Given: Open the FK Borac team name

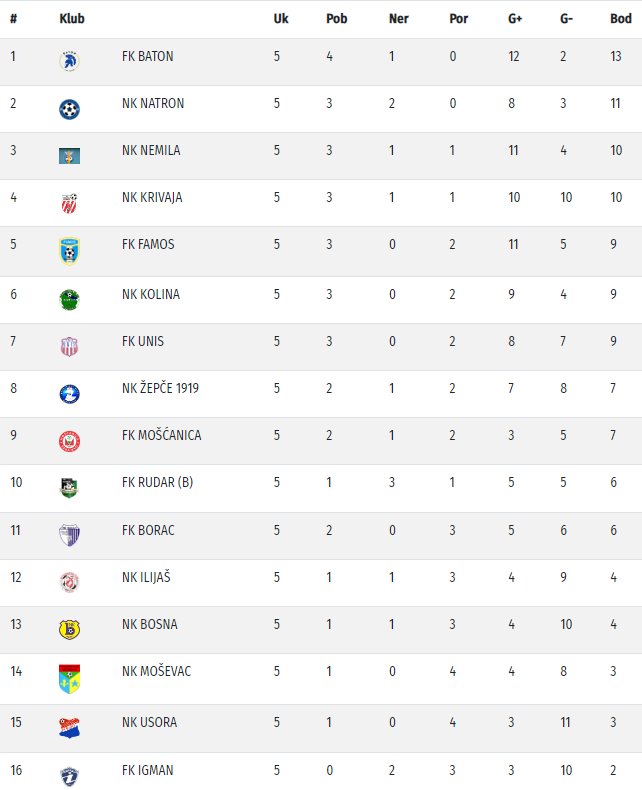Looking at the screenshot, I should (x=147, y=529).
